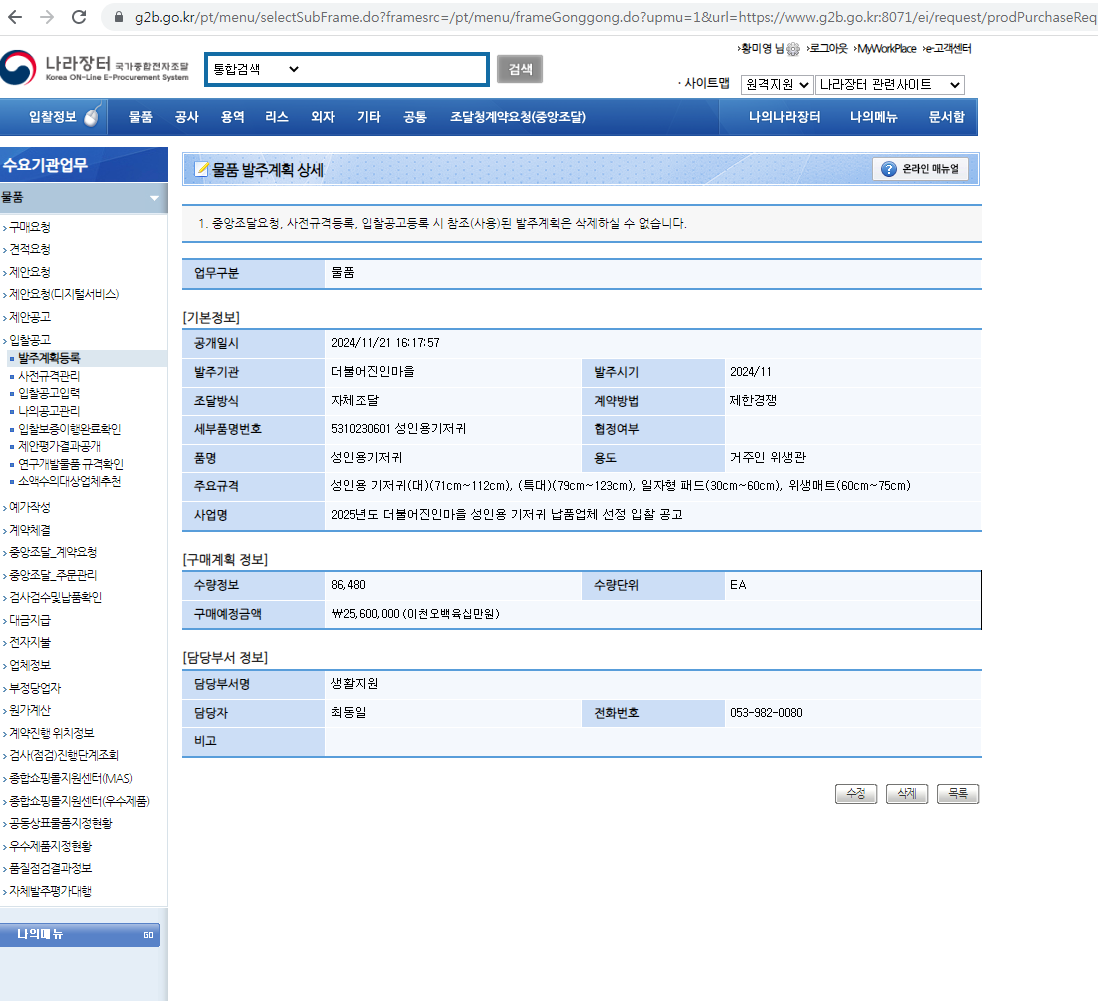The height and width of the screenshot is (1001, 1098).
Task: Open the 리스 top menu
Action: coord(277,117)
